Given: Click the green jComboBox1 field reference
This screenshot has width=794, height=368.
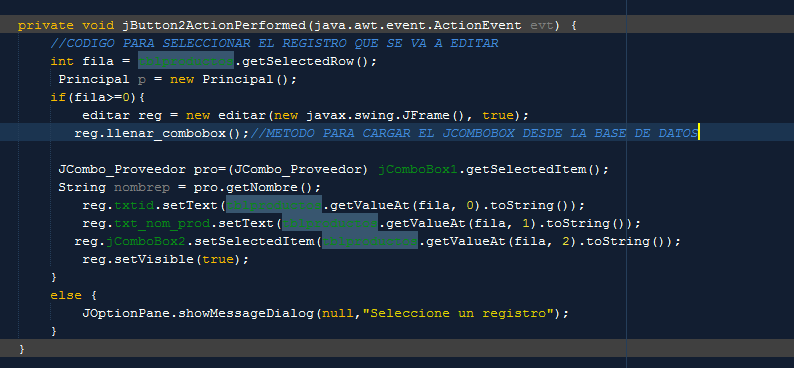Looking at the screenshot, I should pos(418,170).
